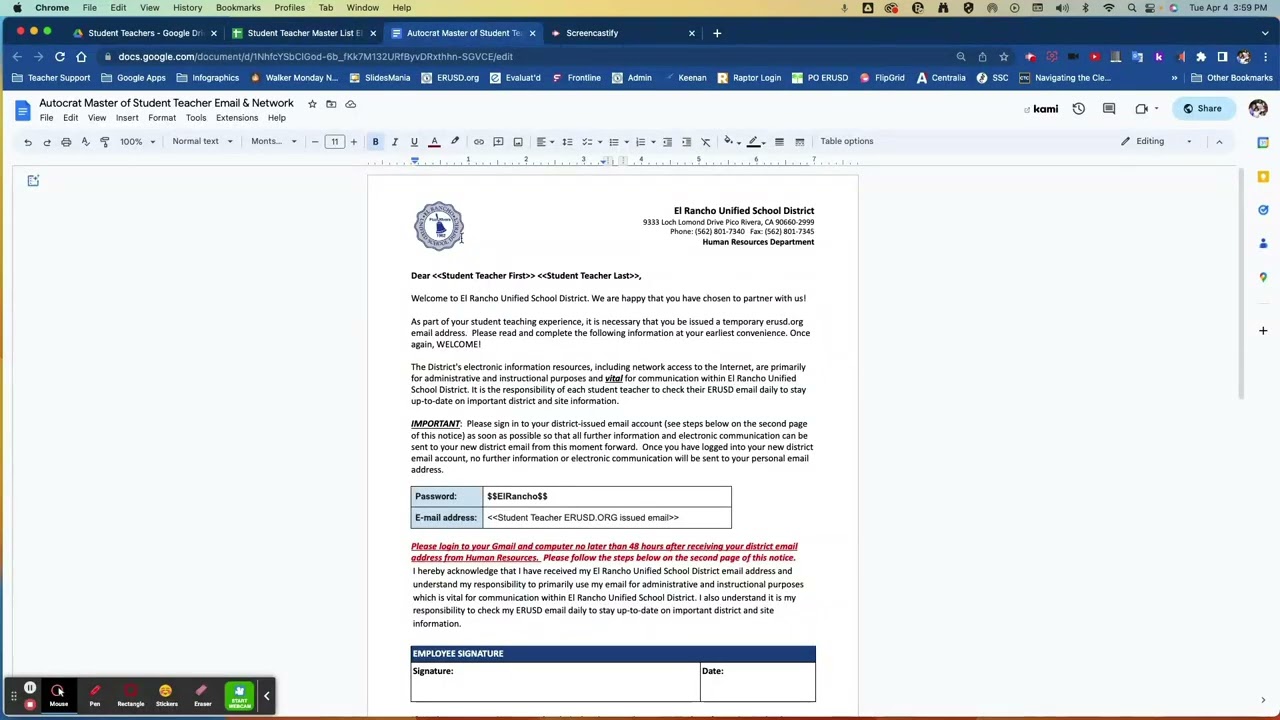Stop the Screencastify recording
The image size is (1280, 720).
(x=30, y=704)
